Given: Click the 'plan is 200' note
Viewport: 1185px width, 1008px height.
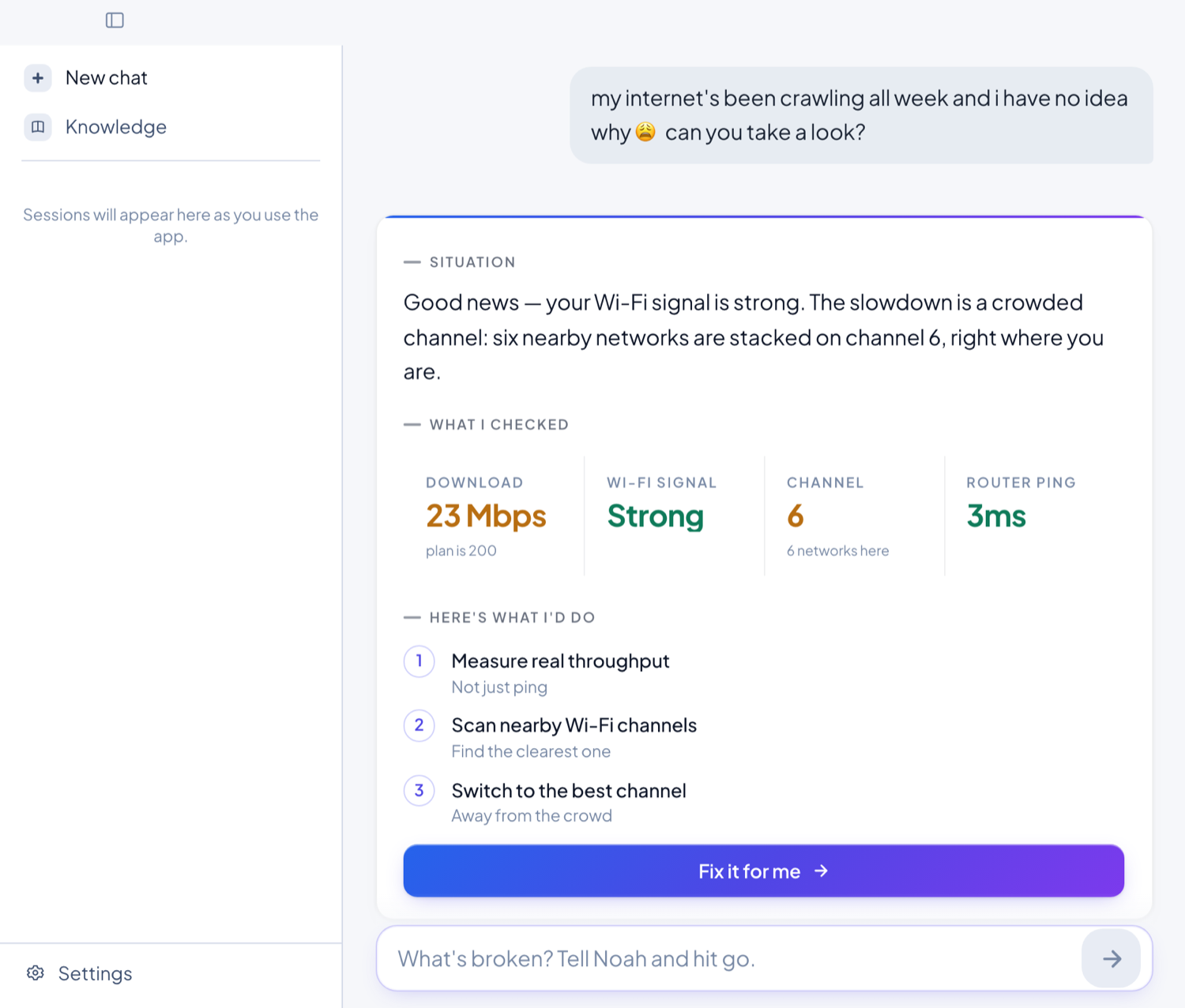Looking at the screenshot, I should click(x=461, y=551).
